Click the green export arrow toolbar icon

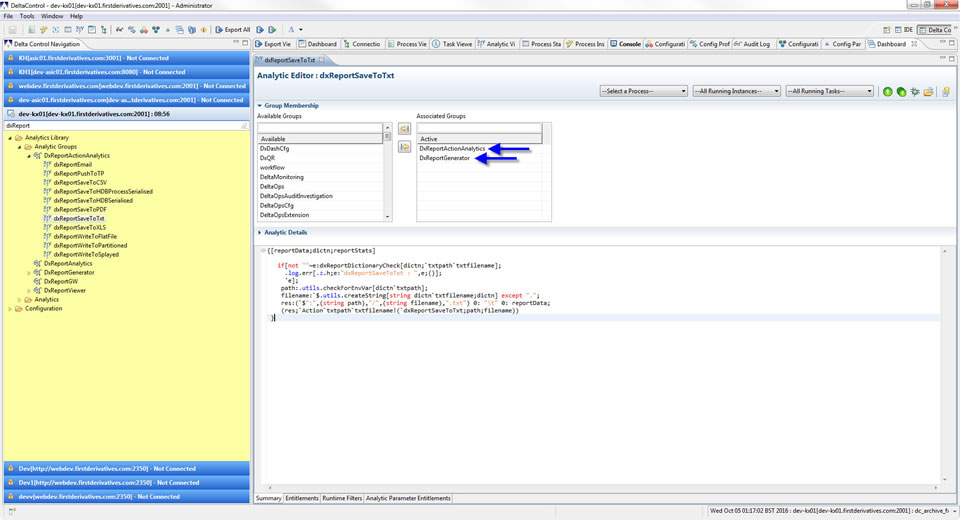coord(272,29)
